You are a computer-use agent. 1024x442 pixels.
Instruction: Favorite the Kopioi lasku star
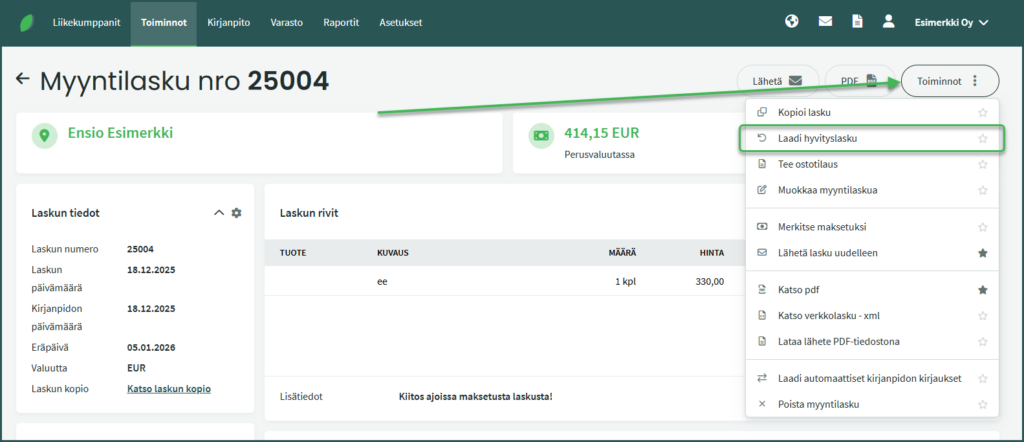pyautogui.click(x=983, y=113)
